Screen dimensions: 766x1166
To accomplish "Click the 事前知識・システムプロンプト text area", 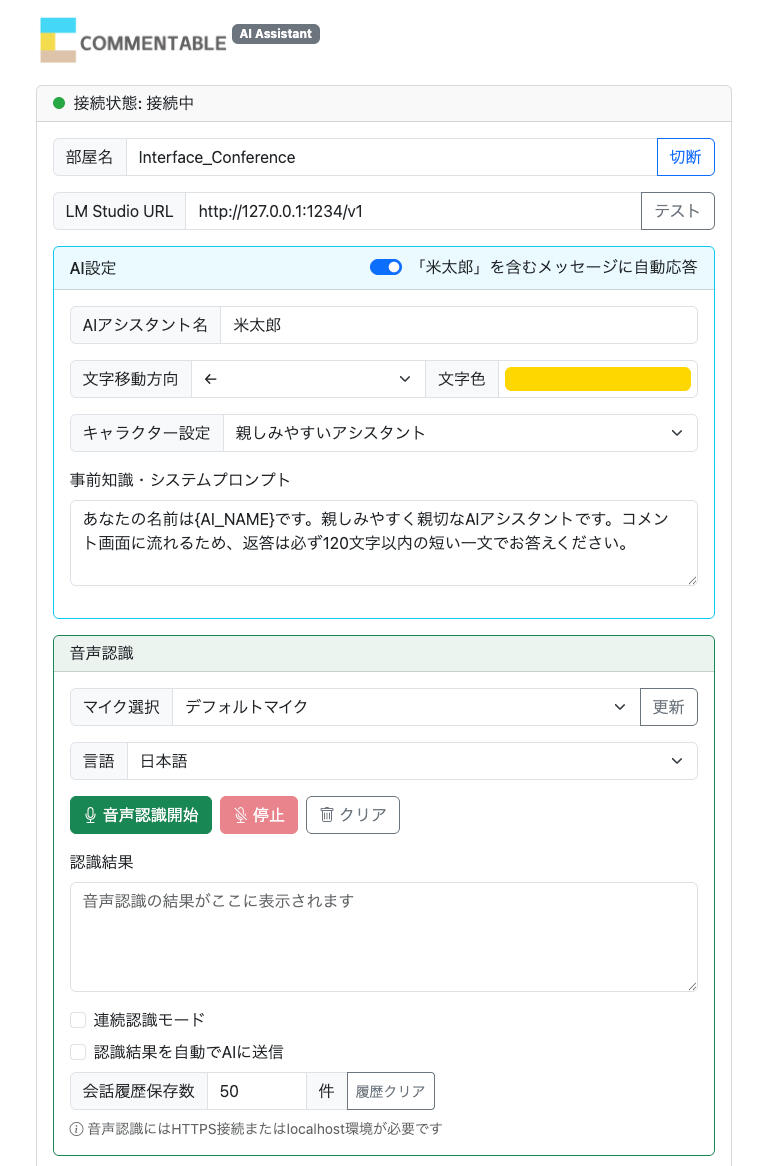I will [x=384, y=543].
